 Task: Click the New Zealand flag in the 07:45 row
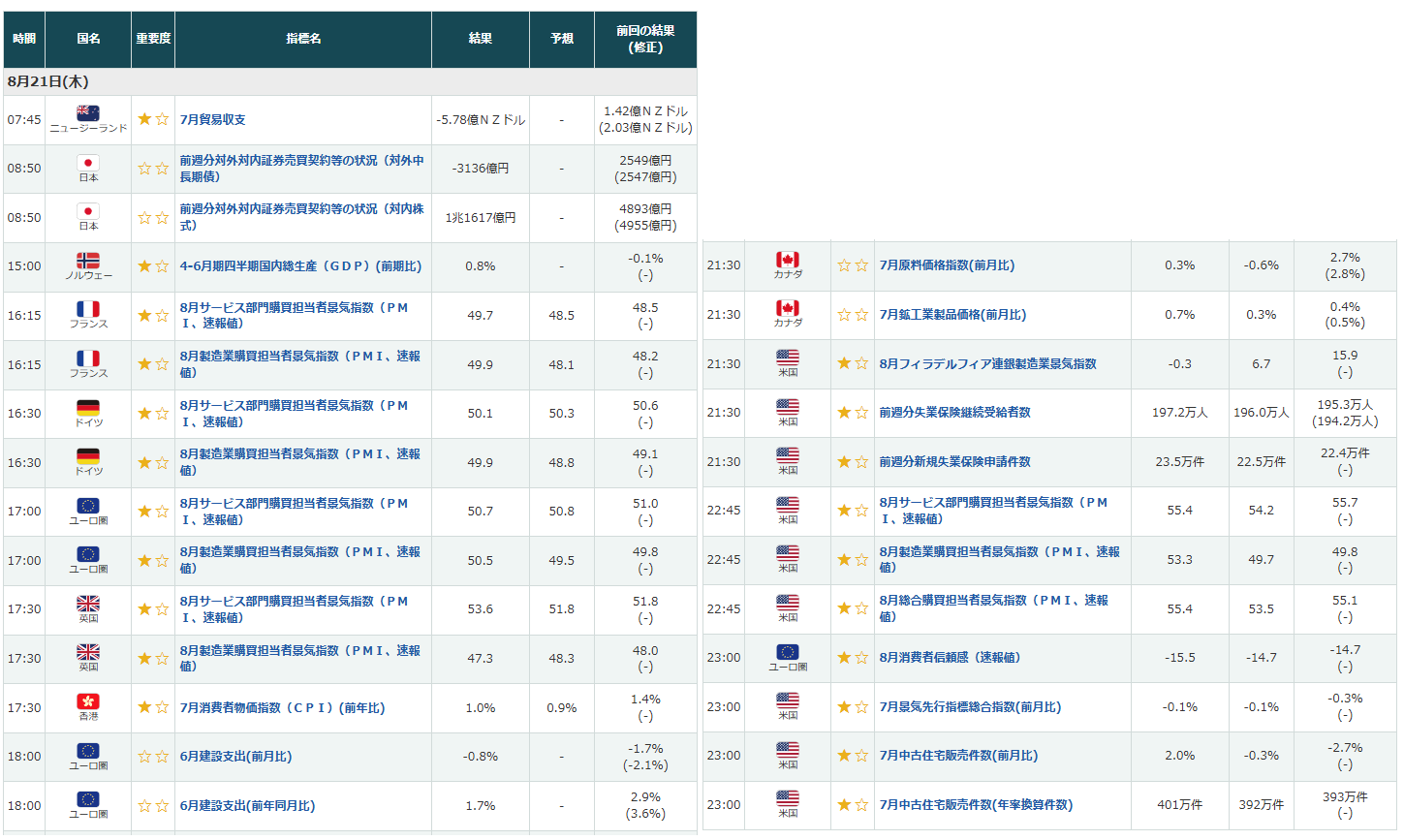(88, 113)
